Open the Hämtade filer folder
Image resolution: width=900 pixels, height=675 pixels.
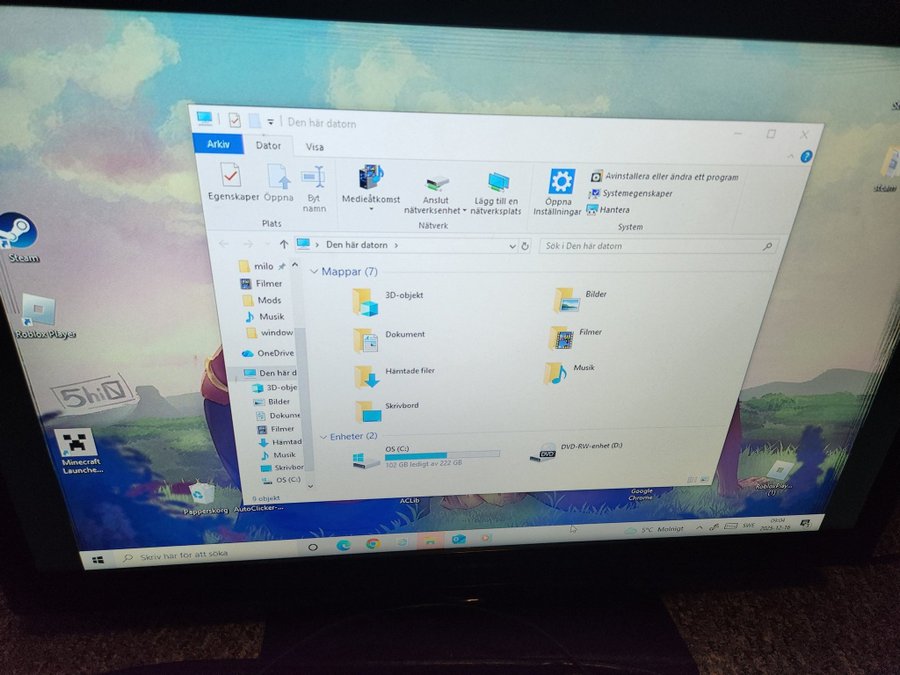point(367,375)
